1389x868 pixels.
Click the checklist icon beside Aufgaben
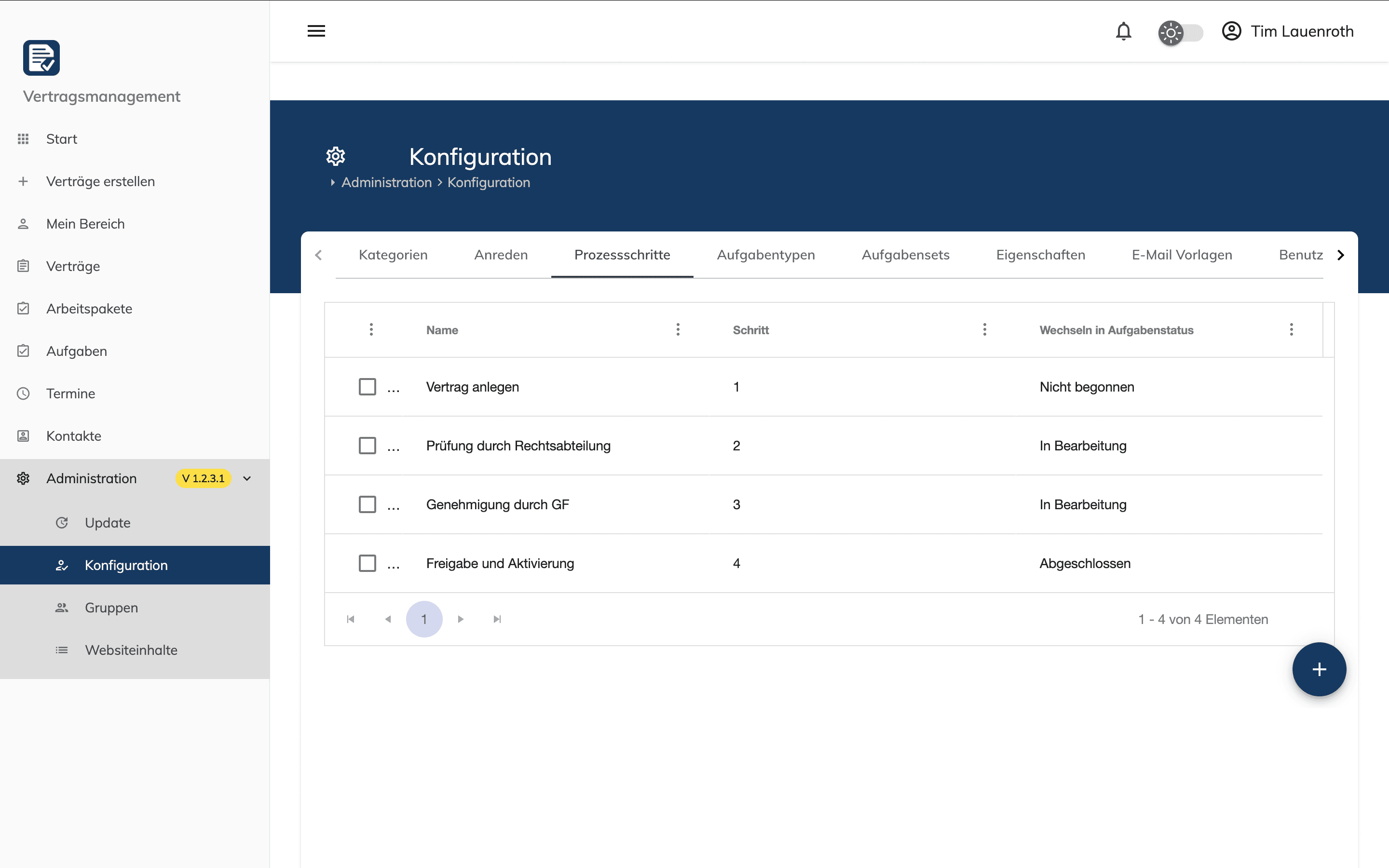[23, 352]
